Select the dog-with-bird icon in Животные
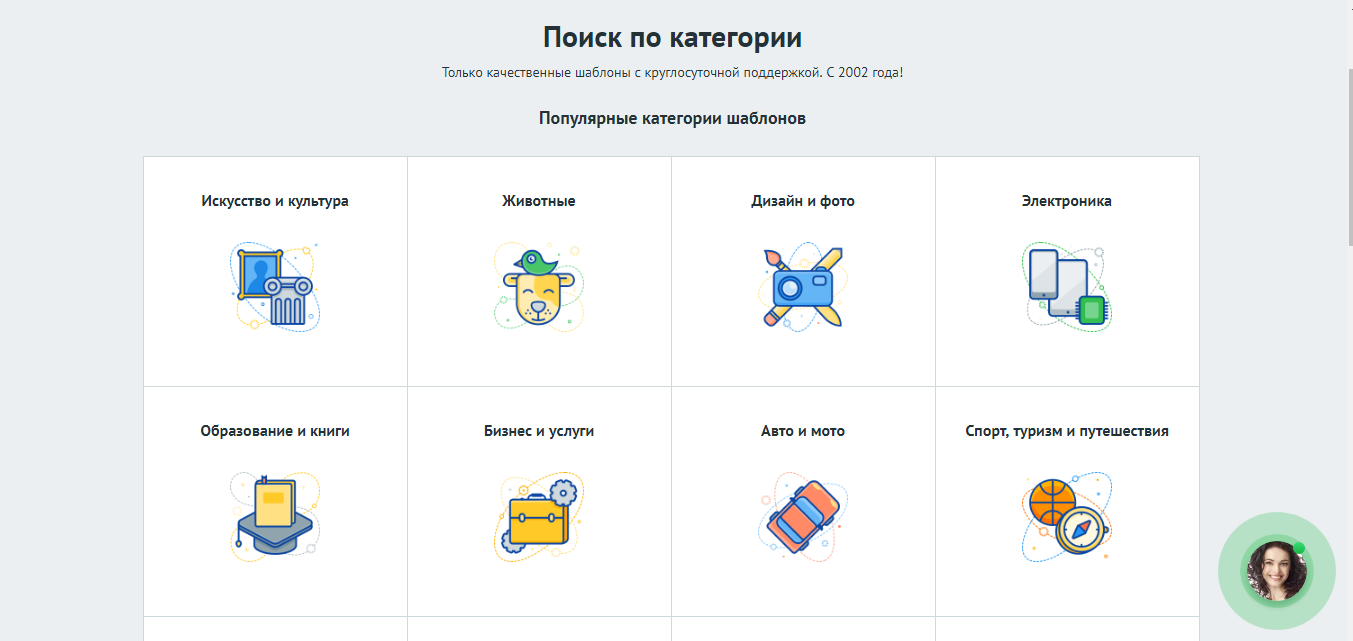Screen dimensions: 1353x641 coord(539,287)
